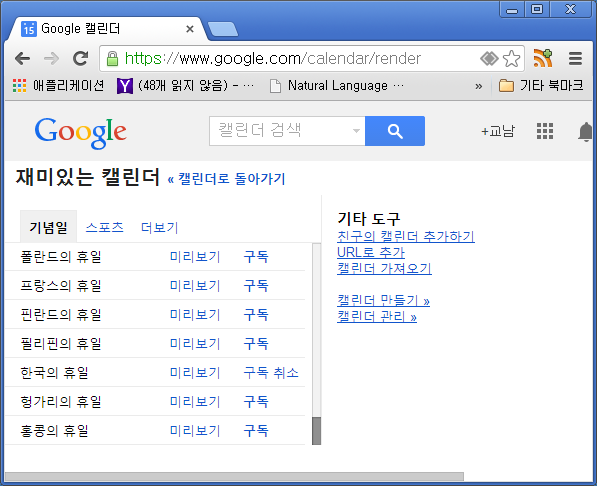Click the RSS subscription extension icon
Viewport: 597px width, 486px height.
(x=543, y=58)
